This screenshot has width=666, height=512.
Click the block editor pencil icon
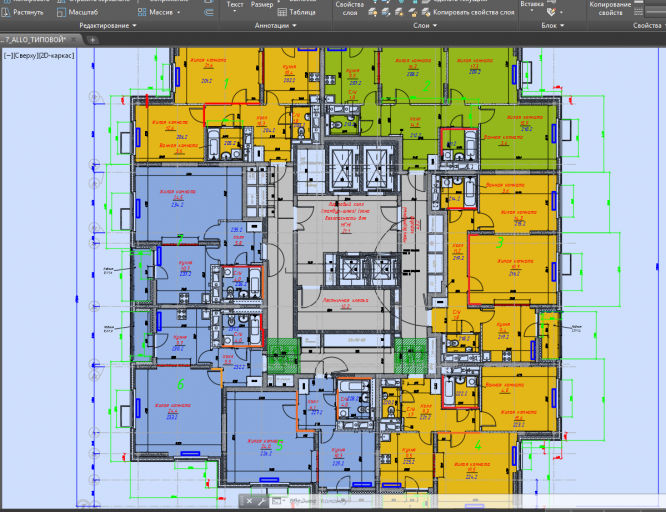pyautogui.click(x=552, y=12)
